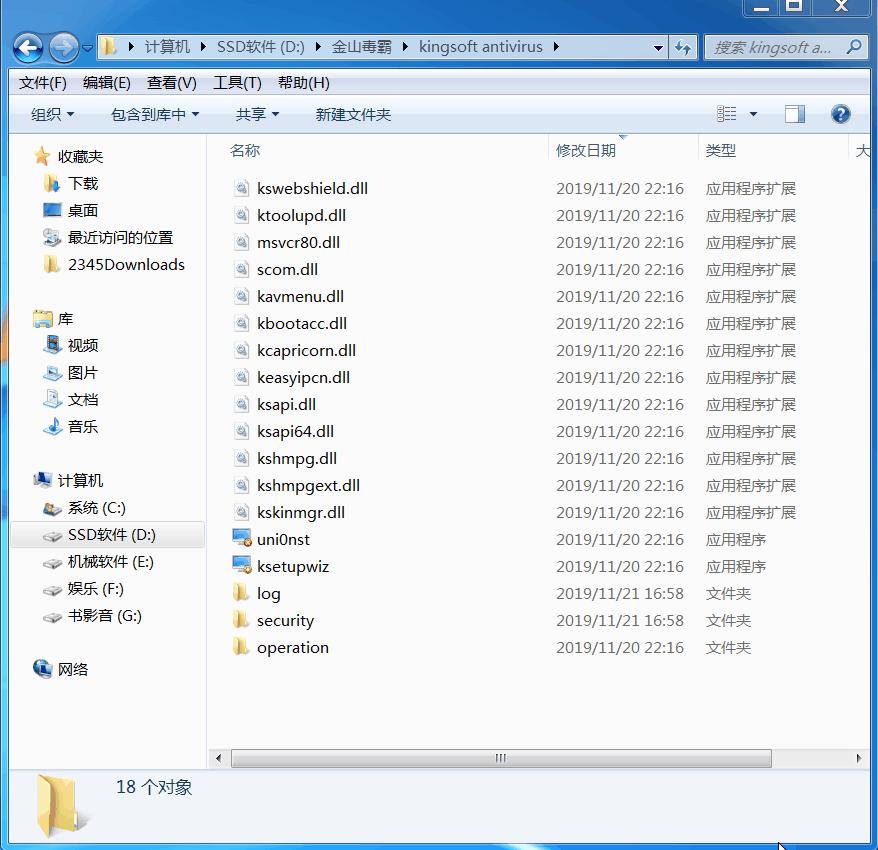This screenshot has width=878, height=850.
Task: Open drive 机械软件 (E:)
Action: coord(110,562)
